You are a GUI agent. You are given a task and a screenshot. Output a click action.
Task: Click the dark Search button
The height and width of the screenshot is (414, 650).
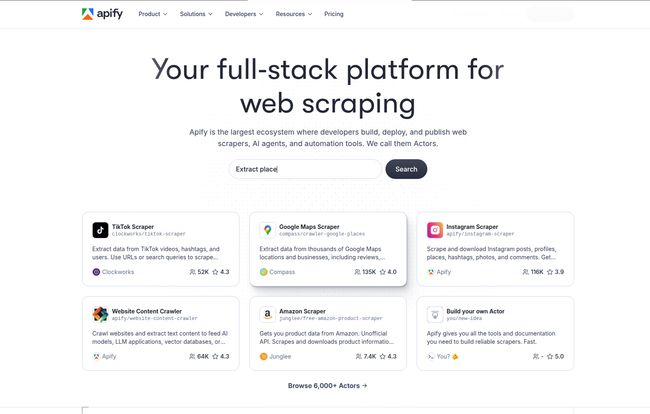pyautogui.click(x=406, y=169)
